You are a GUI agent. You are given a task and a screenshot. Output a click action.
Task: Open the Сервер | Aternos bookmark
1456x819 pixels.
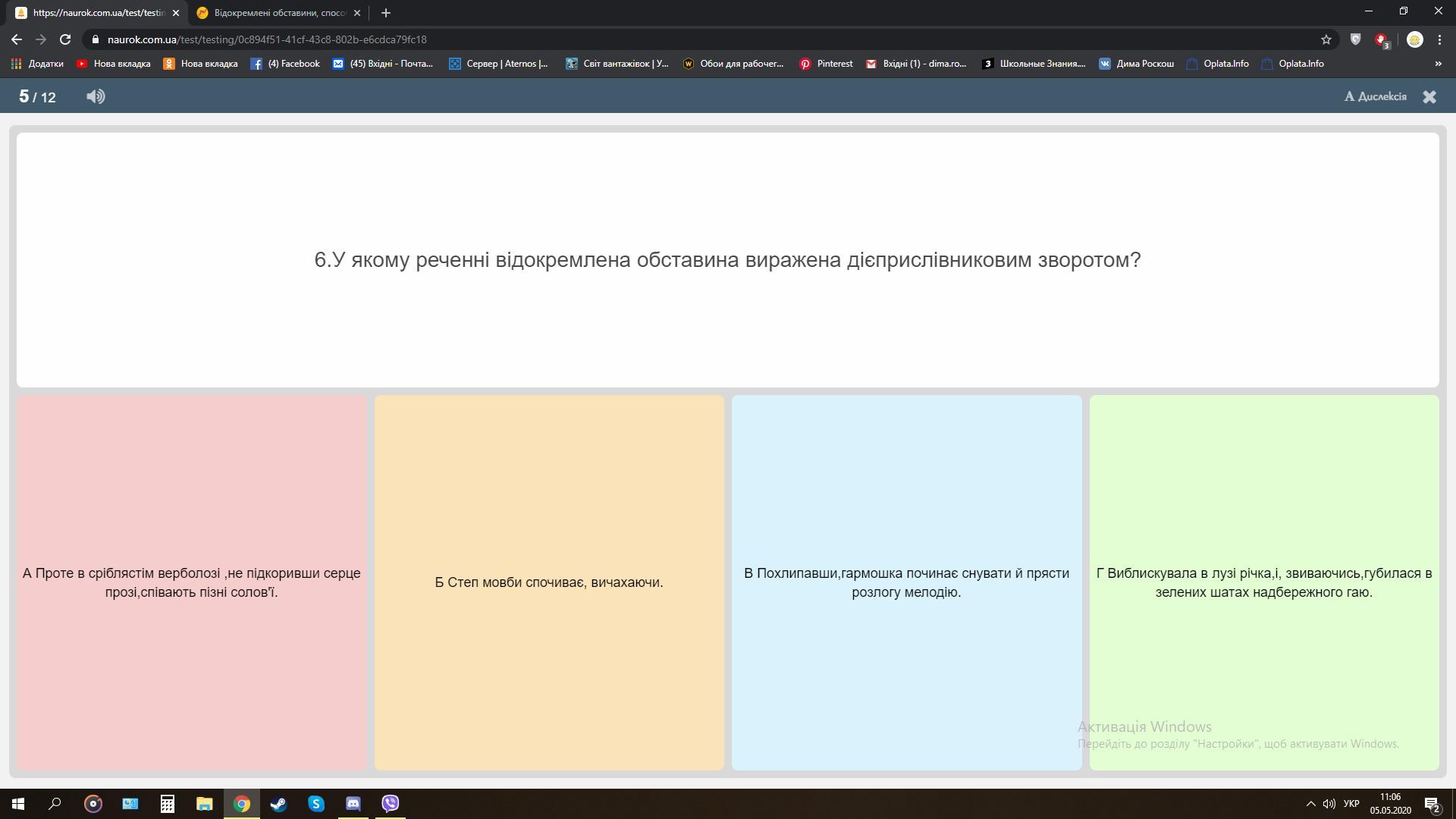point(498,64)
